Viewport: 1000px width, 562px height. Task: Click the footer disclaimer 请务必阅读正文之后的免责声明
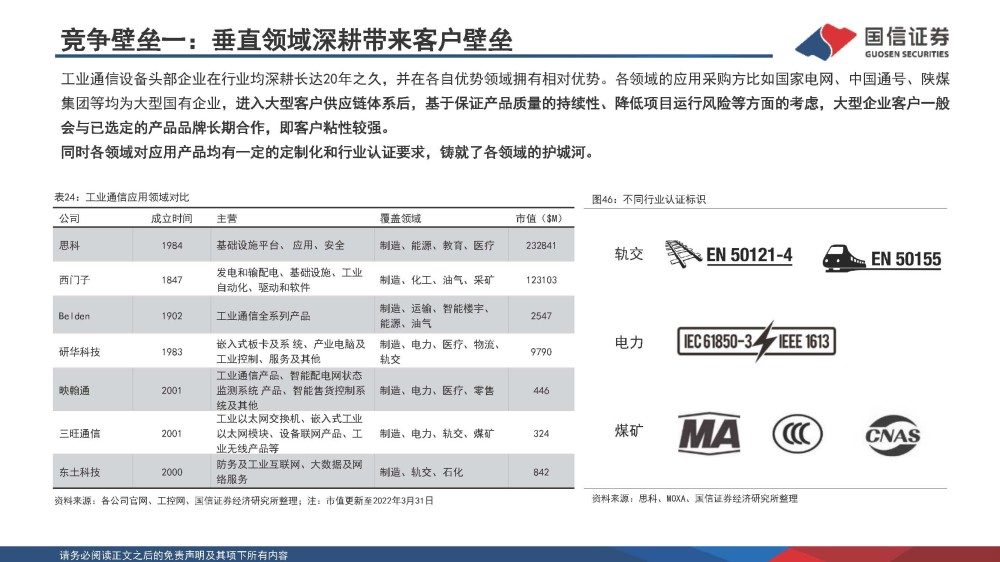173,555
